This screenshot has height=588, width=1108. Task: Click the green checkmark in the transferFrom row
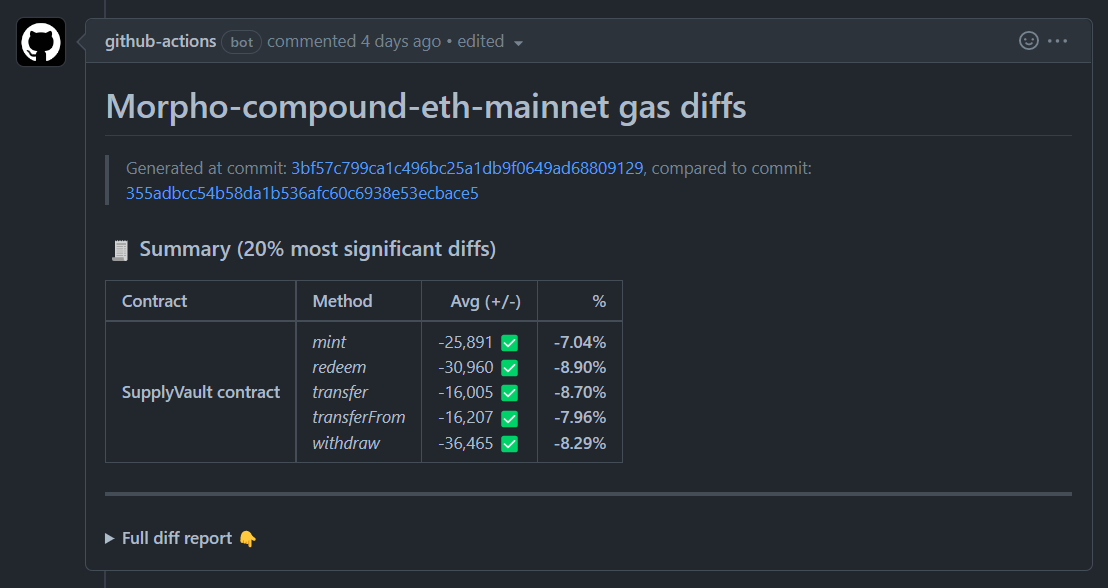(x=509, y=418)
